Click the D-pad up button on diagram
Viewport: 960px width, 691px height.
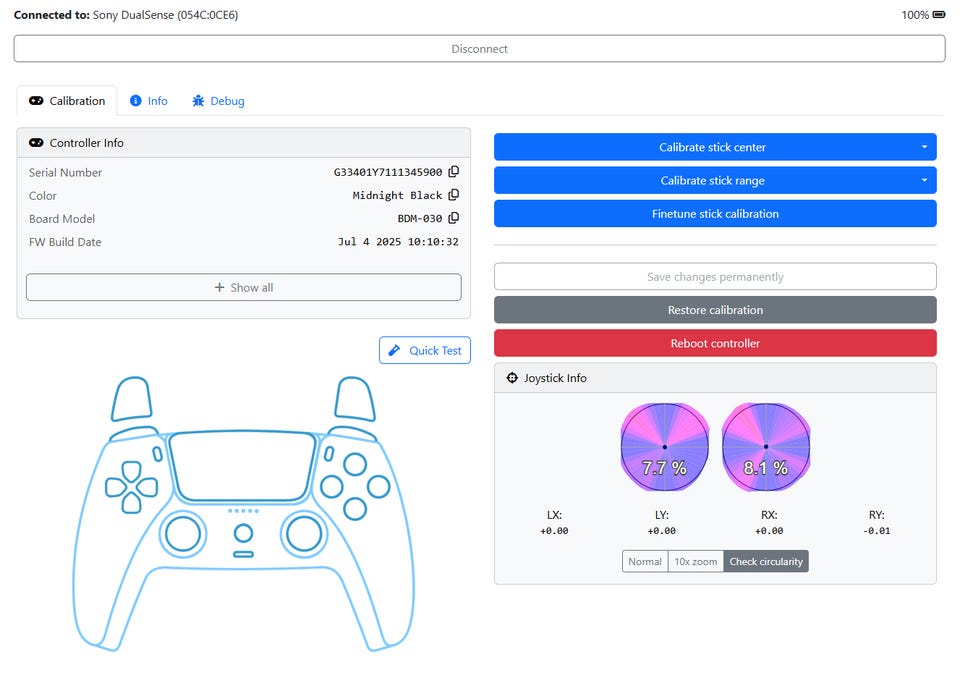(132, 471)
